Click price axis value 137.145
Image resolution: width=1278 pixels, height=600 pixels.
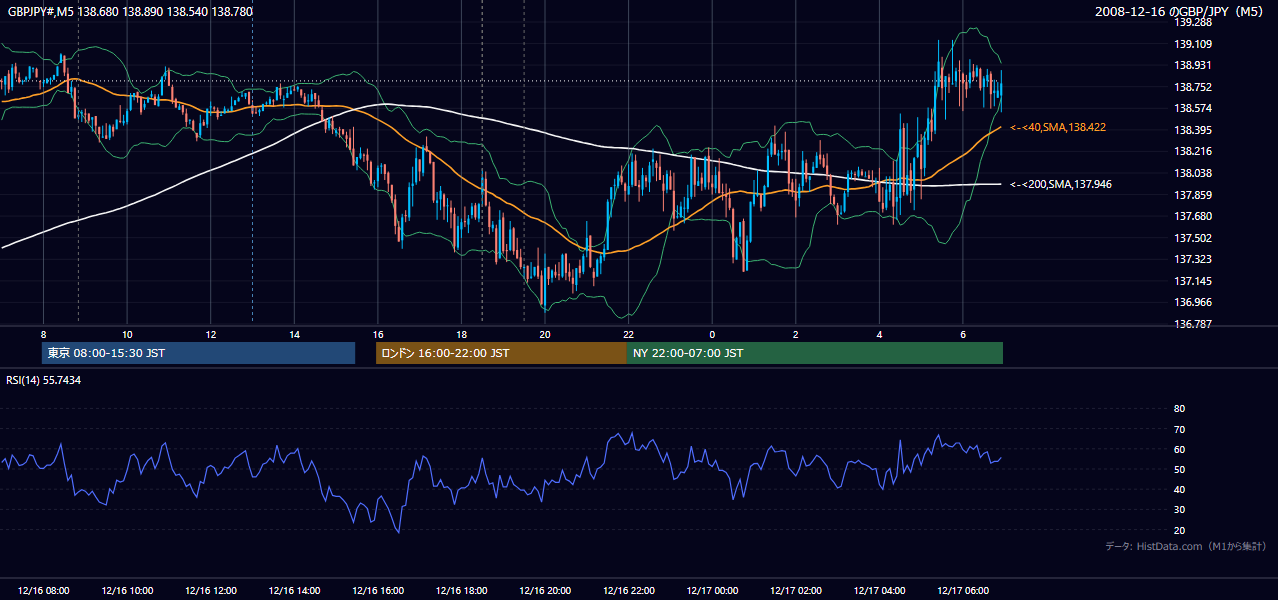[x=1193, y=281]
